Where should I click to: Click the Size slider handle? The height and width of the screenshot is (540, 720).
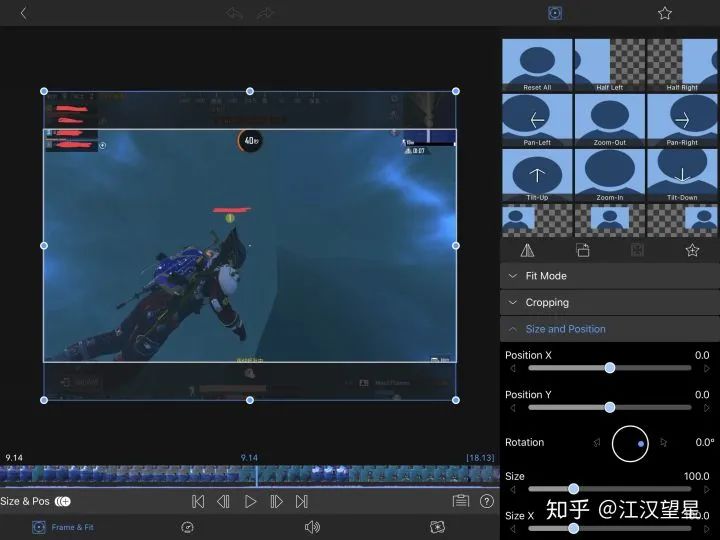574,489
